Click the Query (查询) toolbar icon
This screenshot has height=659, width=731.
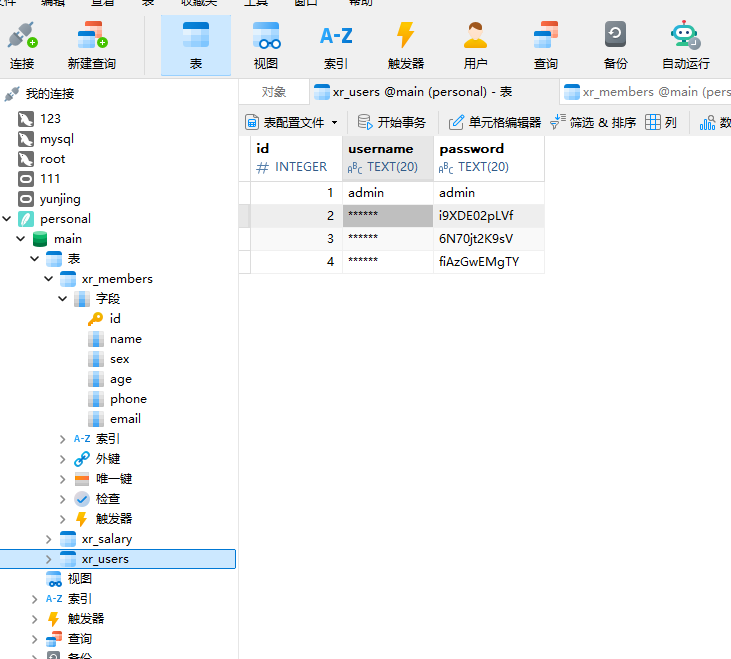[x=545, y=45]
